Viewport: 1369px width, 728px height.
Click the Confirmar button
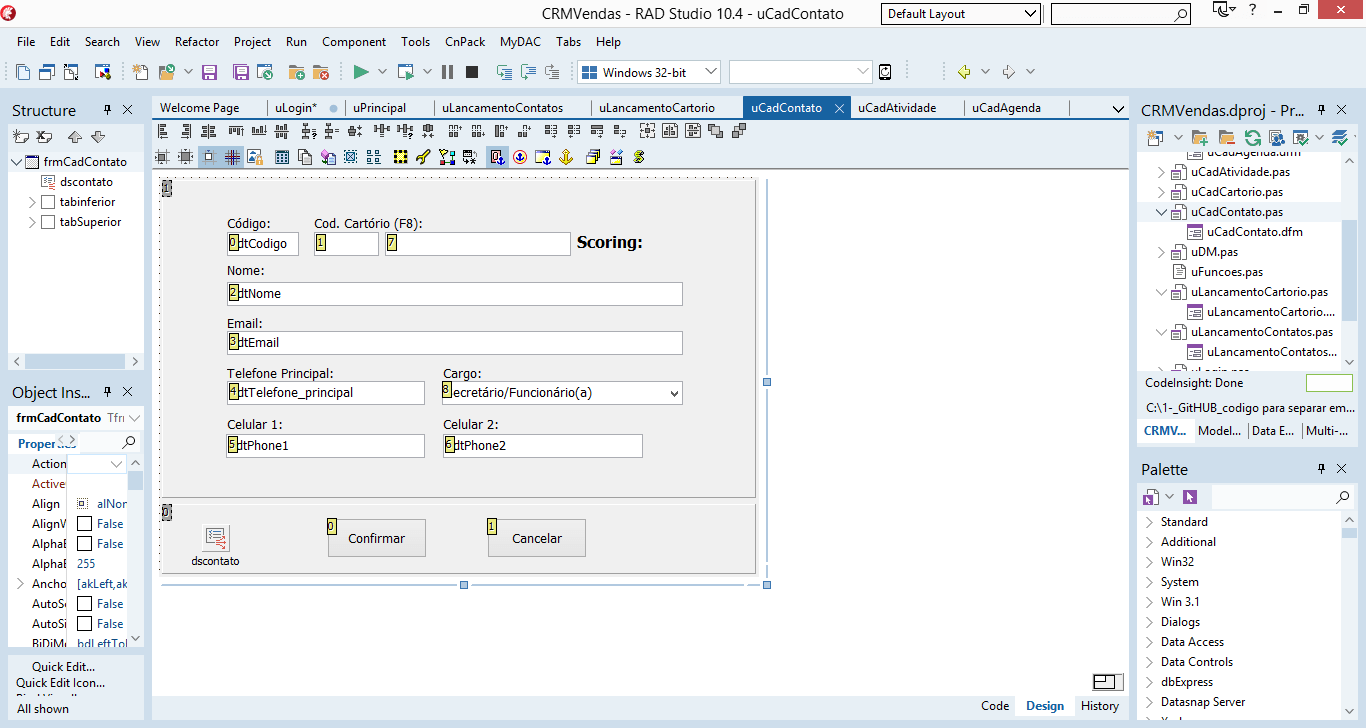(376, 538)
